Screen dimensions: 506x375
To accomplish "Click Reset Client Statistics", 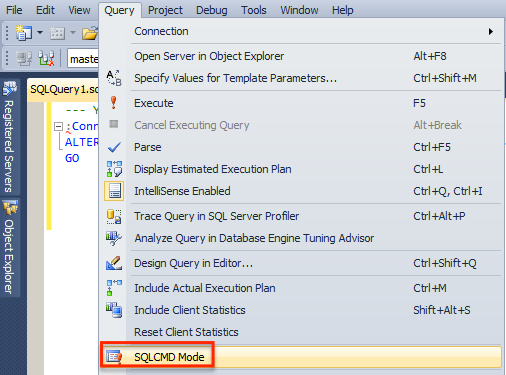I will click(301, 332).
